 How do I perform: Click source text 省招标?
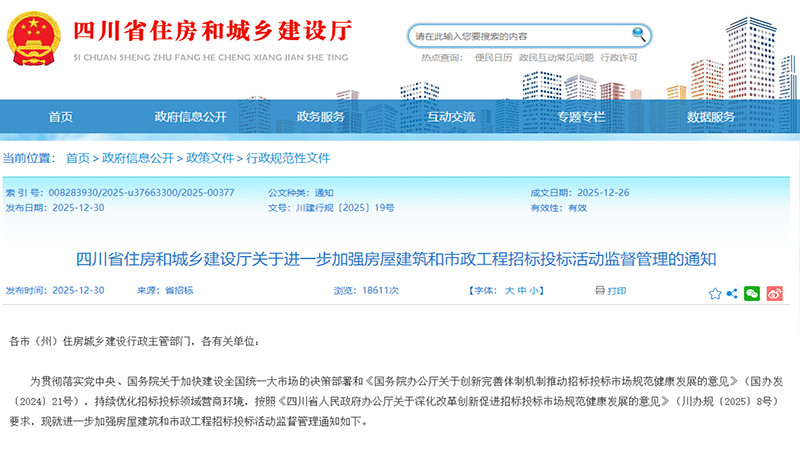(179, 290)
